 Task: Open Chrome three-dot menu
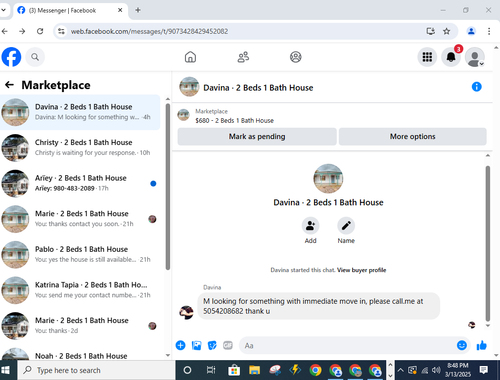[489, 31]
